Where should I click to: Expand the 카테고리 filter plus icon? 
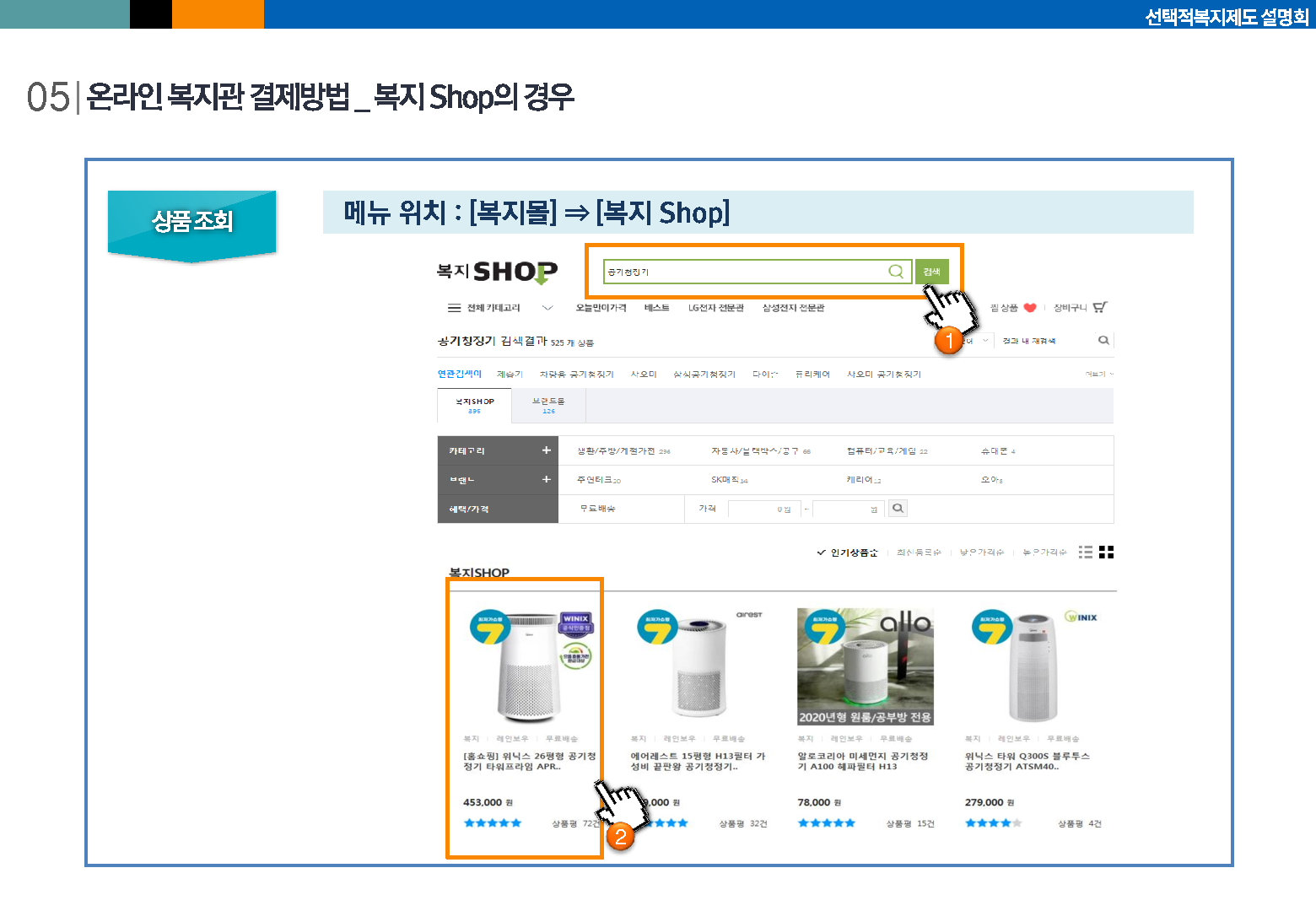point(547,450)
